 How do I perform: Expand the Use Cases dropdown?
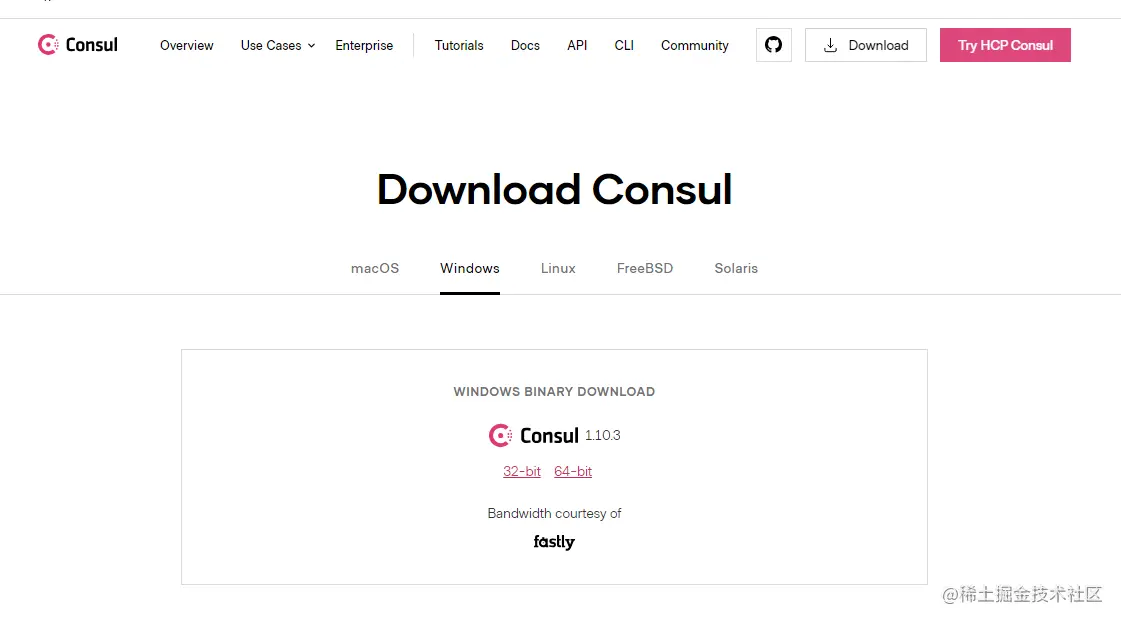(277, 45)
